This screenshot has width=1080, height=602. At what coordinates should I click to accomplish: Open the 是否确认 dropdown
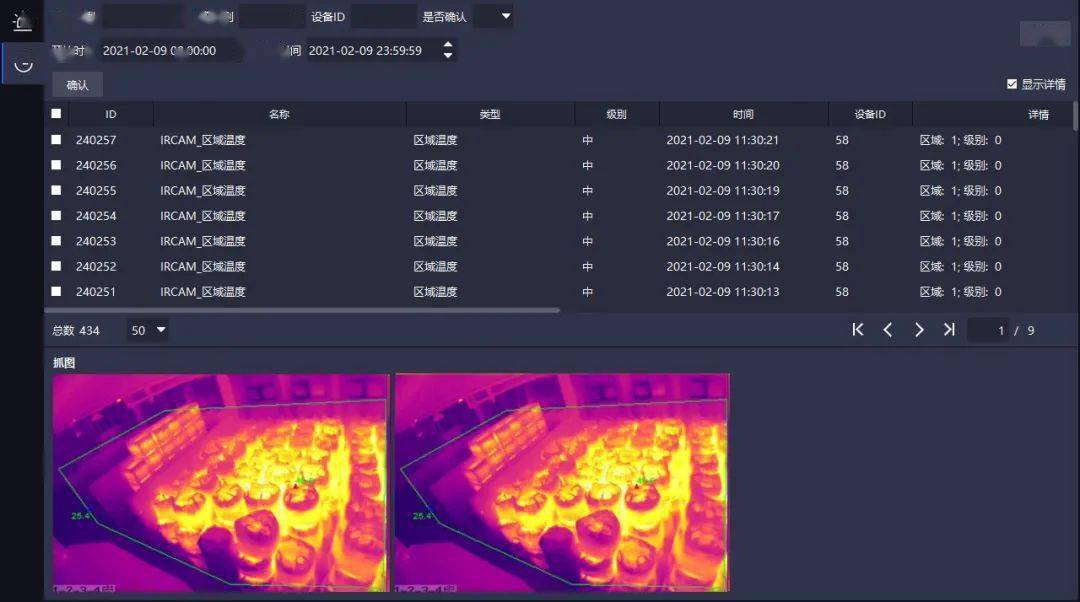pyautogui.click(x=494, y=16)
